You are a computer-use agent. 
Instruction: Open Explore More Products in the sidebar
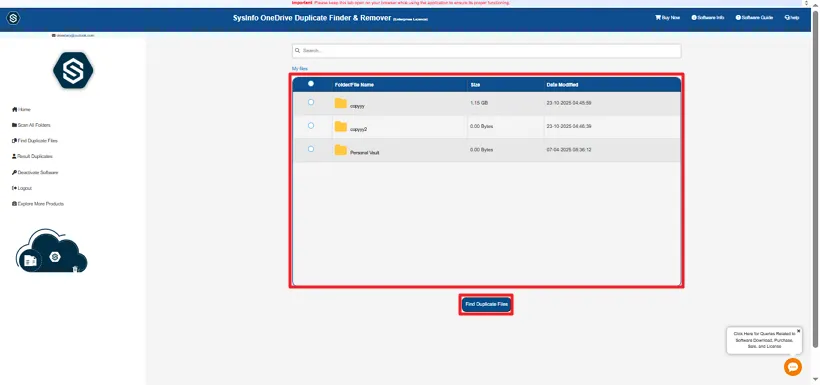point(38,203)
